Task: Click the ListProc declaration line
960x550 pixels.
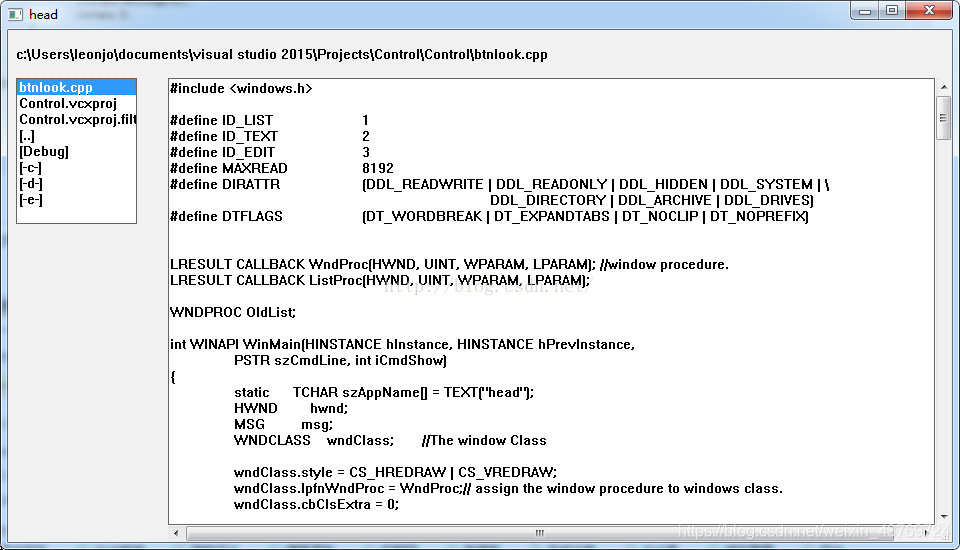Action: click(380, 280)
